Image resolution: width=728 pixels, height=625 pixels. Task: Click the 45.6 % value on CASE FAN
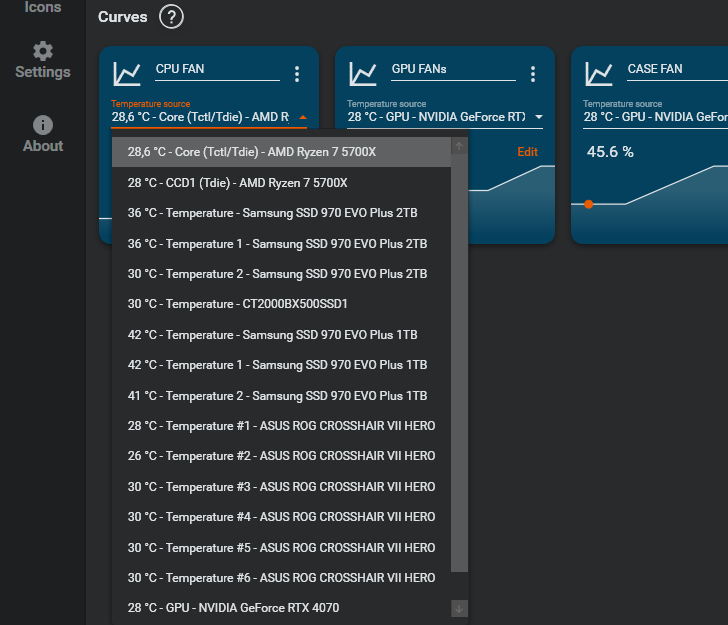pos(610,152)
